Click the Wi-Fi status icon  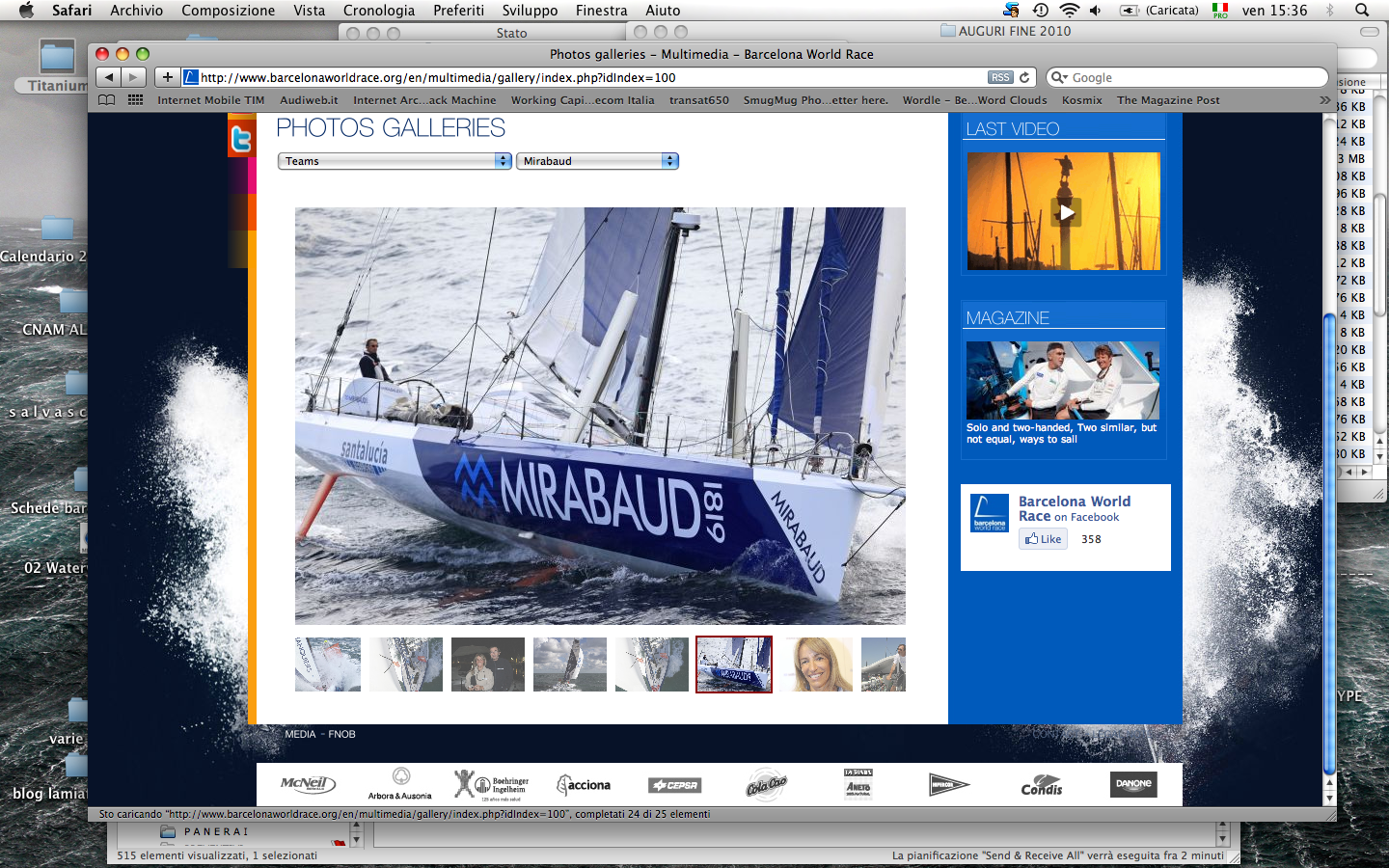click(1069, 10)
